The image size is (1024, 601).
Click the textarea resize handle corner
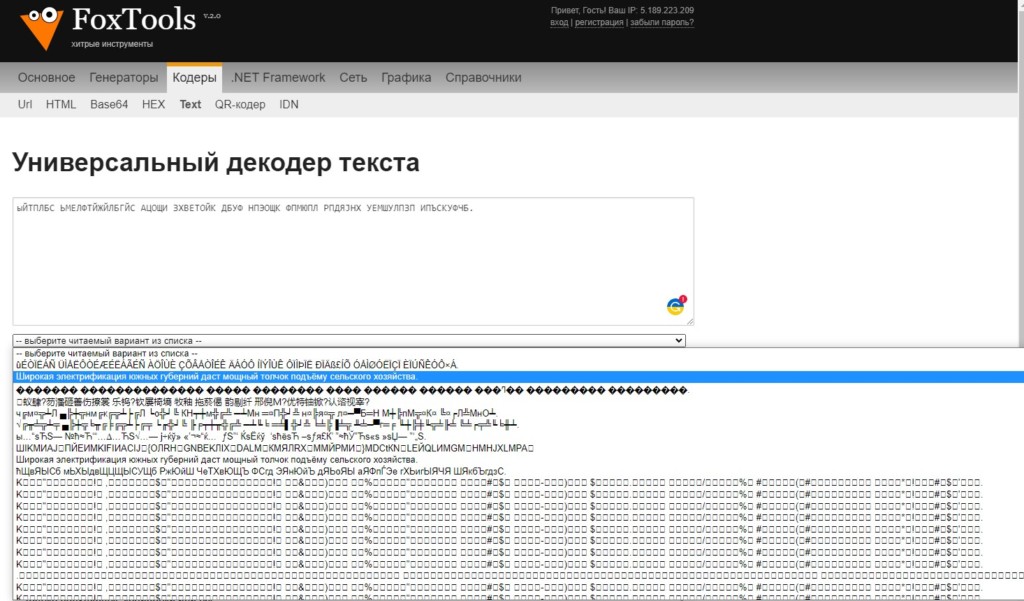[690, 321]
